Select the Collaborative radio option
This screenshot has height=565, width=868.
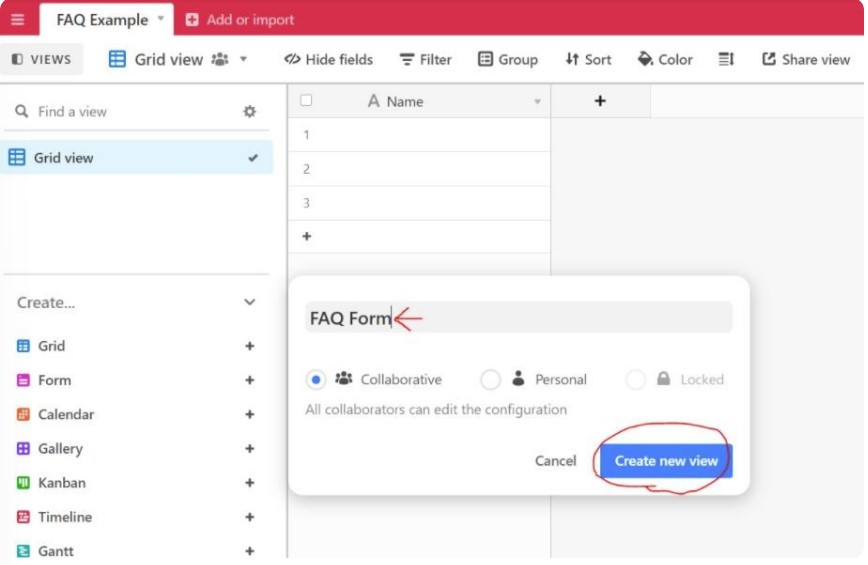click(x=316, y=380)
